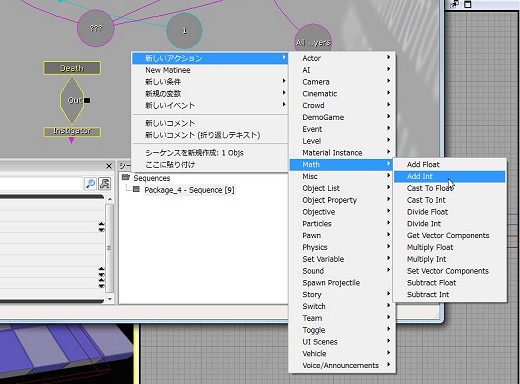Expand the Material Instance category
The image size is (520, 384).
[x=342, y=153]
